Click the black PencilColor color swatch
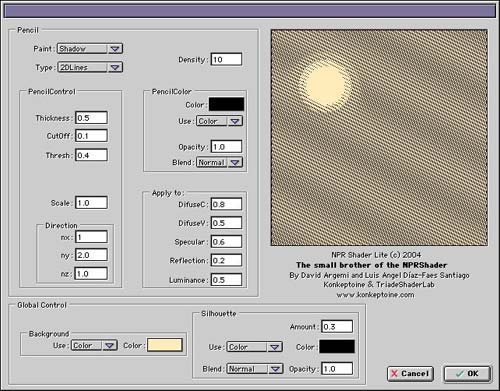The width and height of the screenshot is (500, 391). click(226, 104)
